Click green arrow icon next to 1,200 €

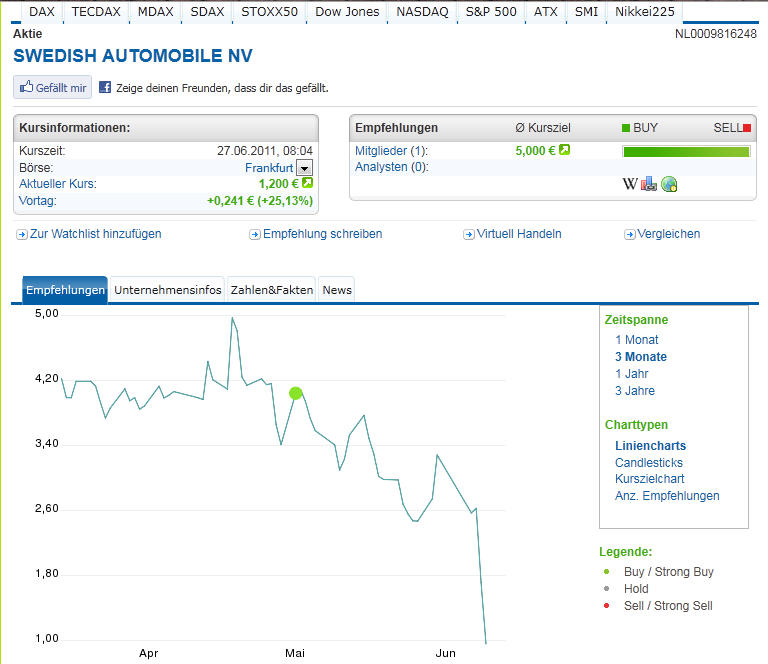(x=307, y=183)
